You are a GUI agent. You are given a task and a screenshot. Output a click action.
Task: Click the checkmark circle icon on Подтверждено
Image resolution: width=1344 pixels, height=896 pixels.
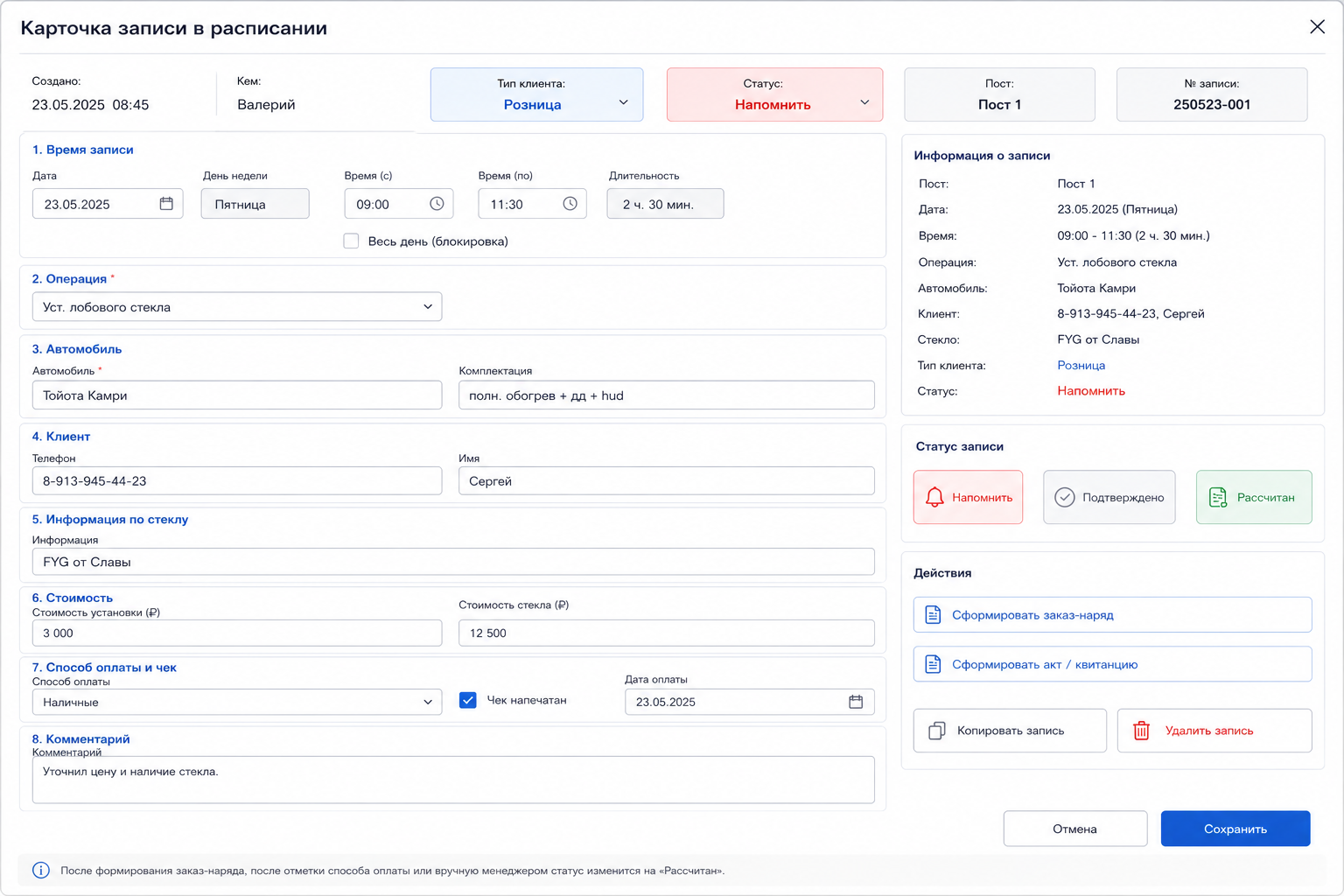[x=1064, y=497]
